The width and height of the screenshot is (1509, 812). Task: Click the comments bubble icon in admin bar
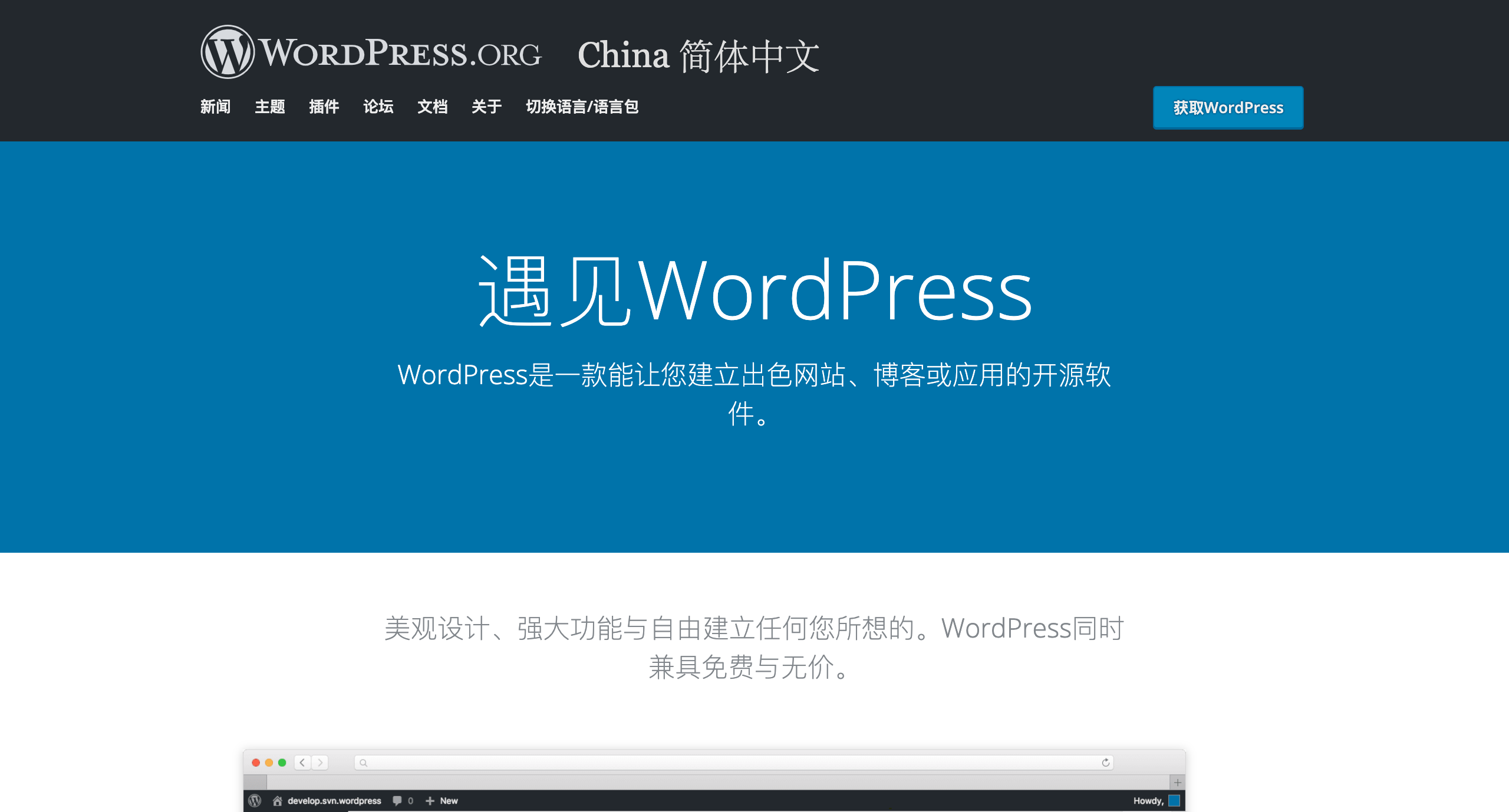coord(397,801)
